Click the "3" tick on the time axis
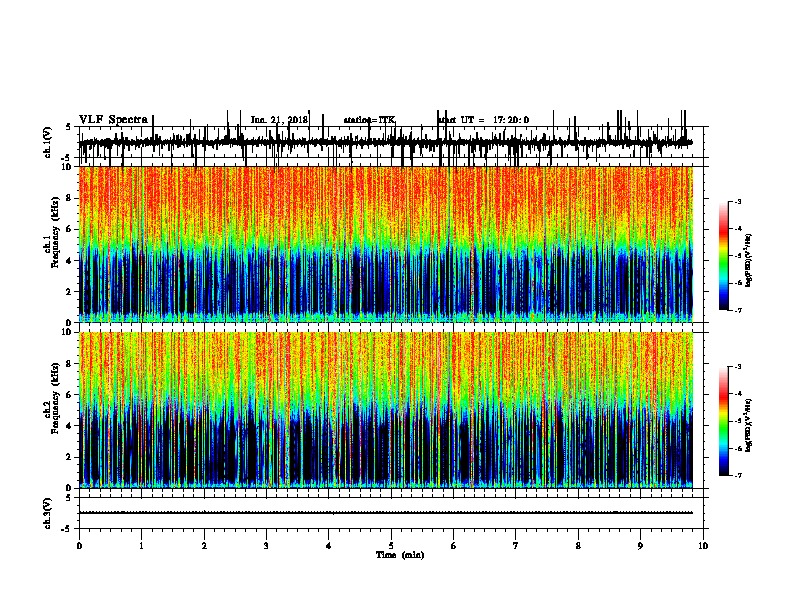This screenshot has height=612, width=792. tap(266, 546)
